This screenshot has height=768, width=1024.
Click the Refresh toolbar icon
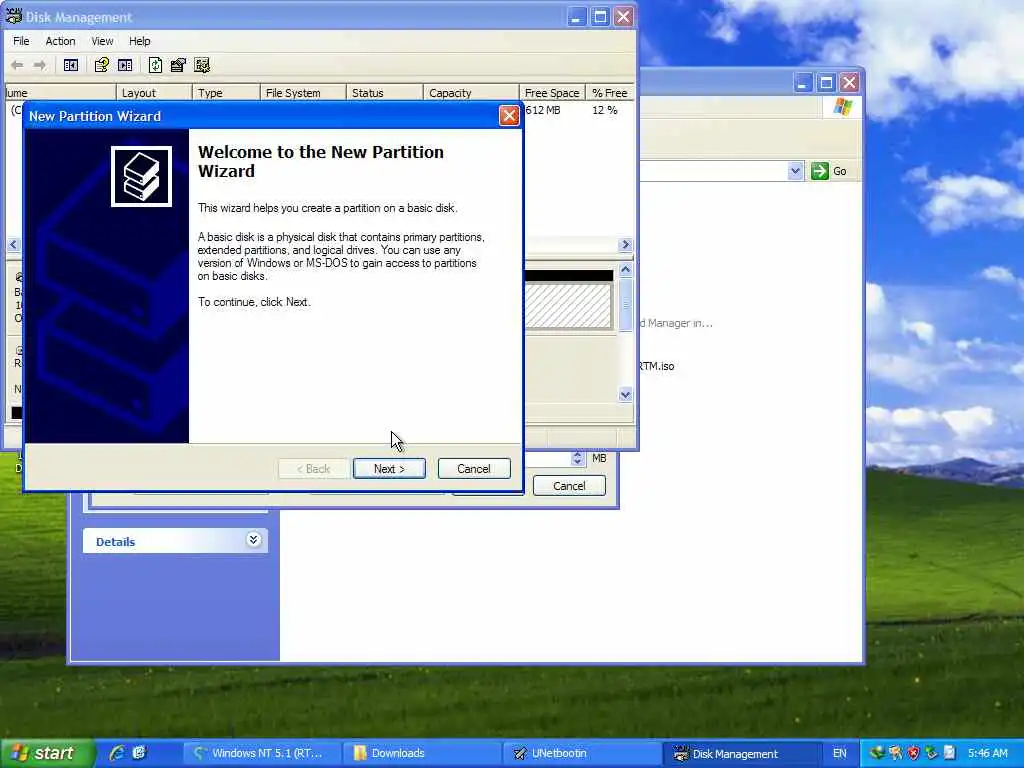pyautogui.click(x=155, y=65)
